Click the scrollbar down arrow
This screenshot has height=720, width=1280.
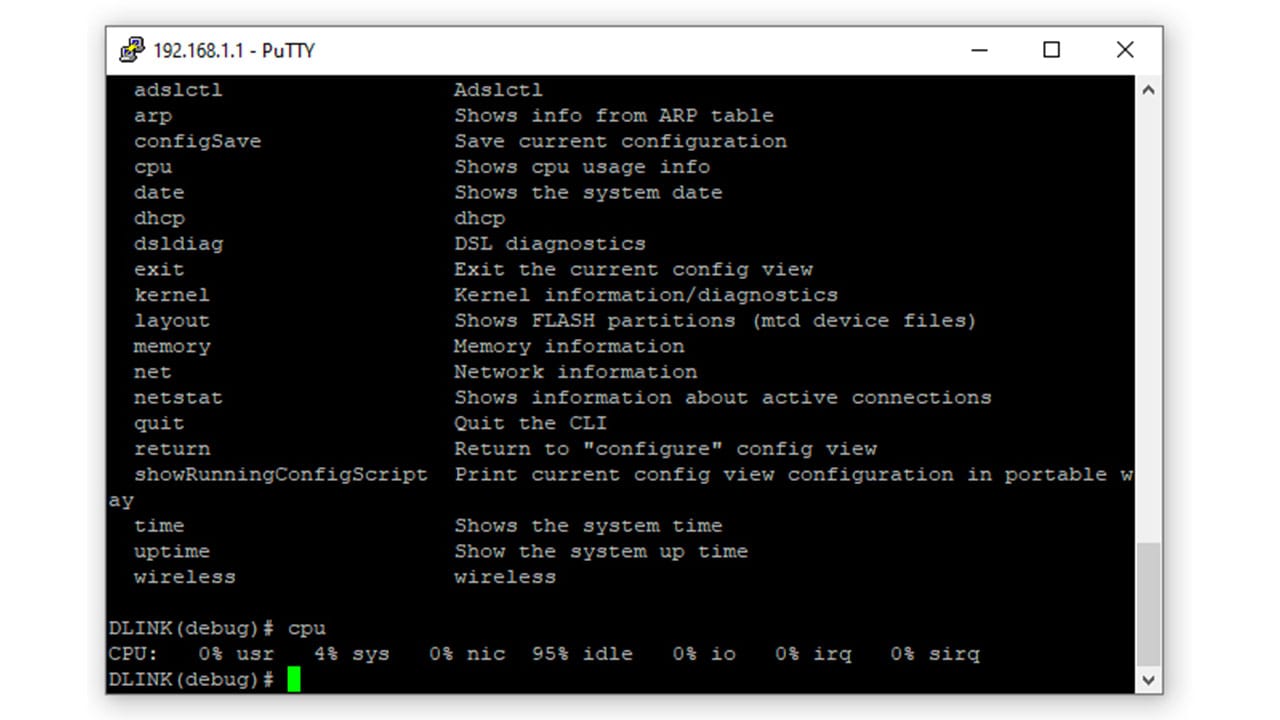(x=1149, y=680)
